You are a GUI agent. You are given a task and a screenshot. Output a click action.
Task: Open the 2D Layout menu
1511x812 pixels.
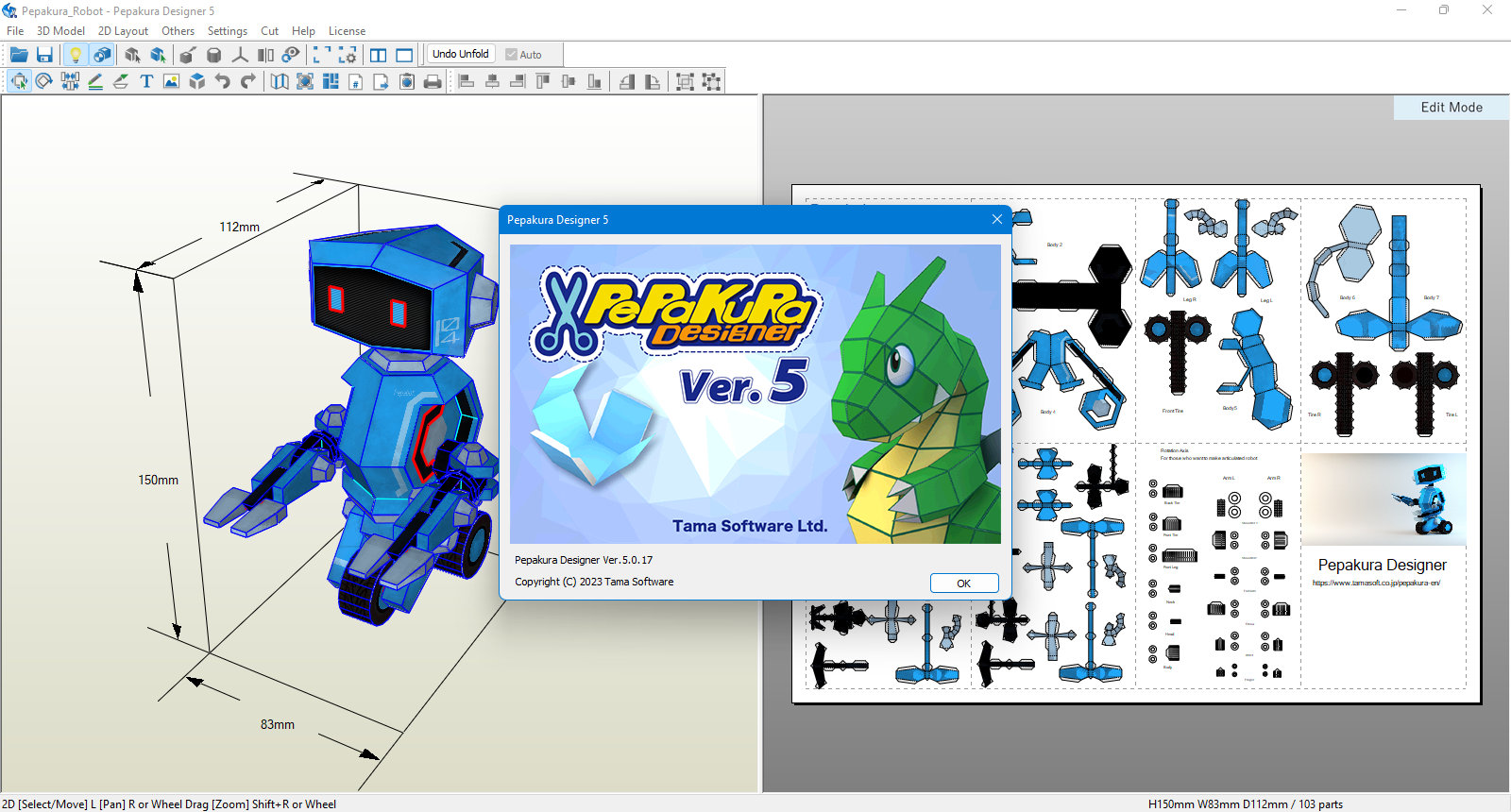(123, 31)
